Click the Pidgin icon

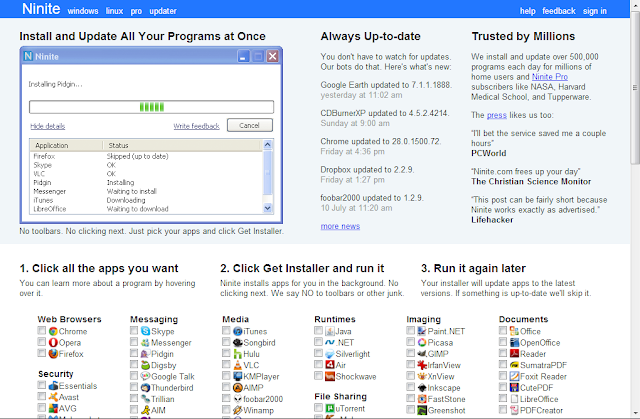(x=146, y=354)
